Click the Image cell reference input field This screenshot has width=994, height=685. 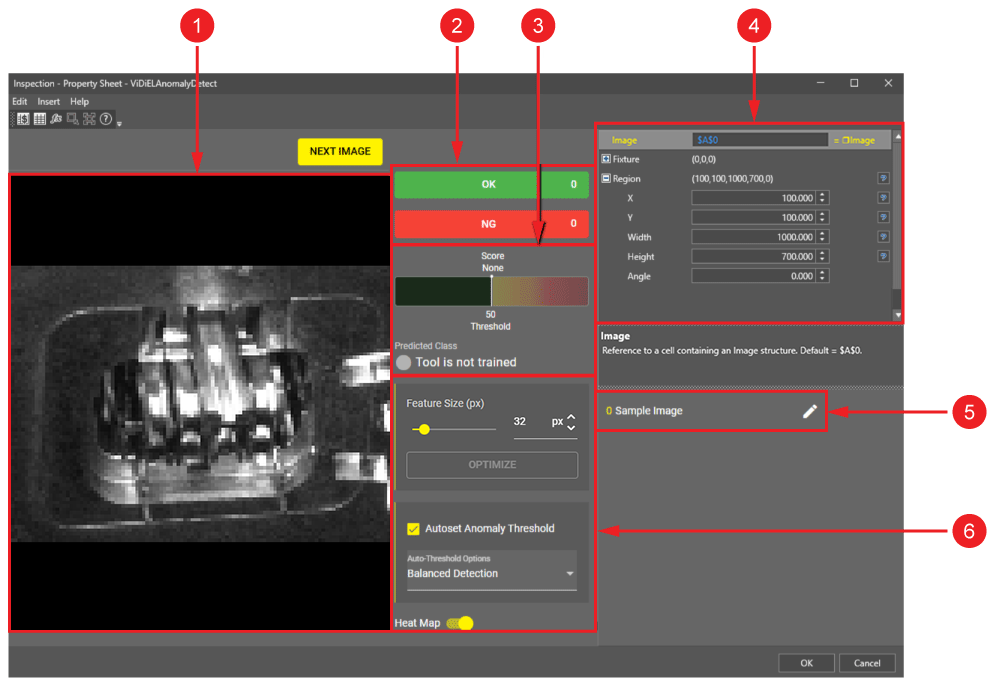[x=760, y=140]
